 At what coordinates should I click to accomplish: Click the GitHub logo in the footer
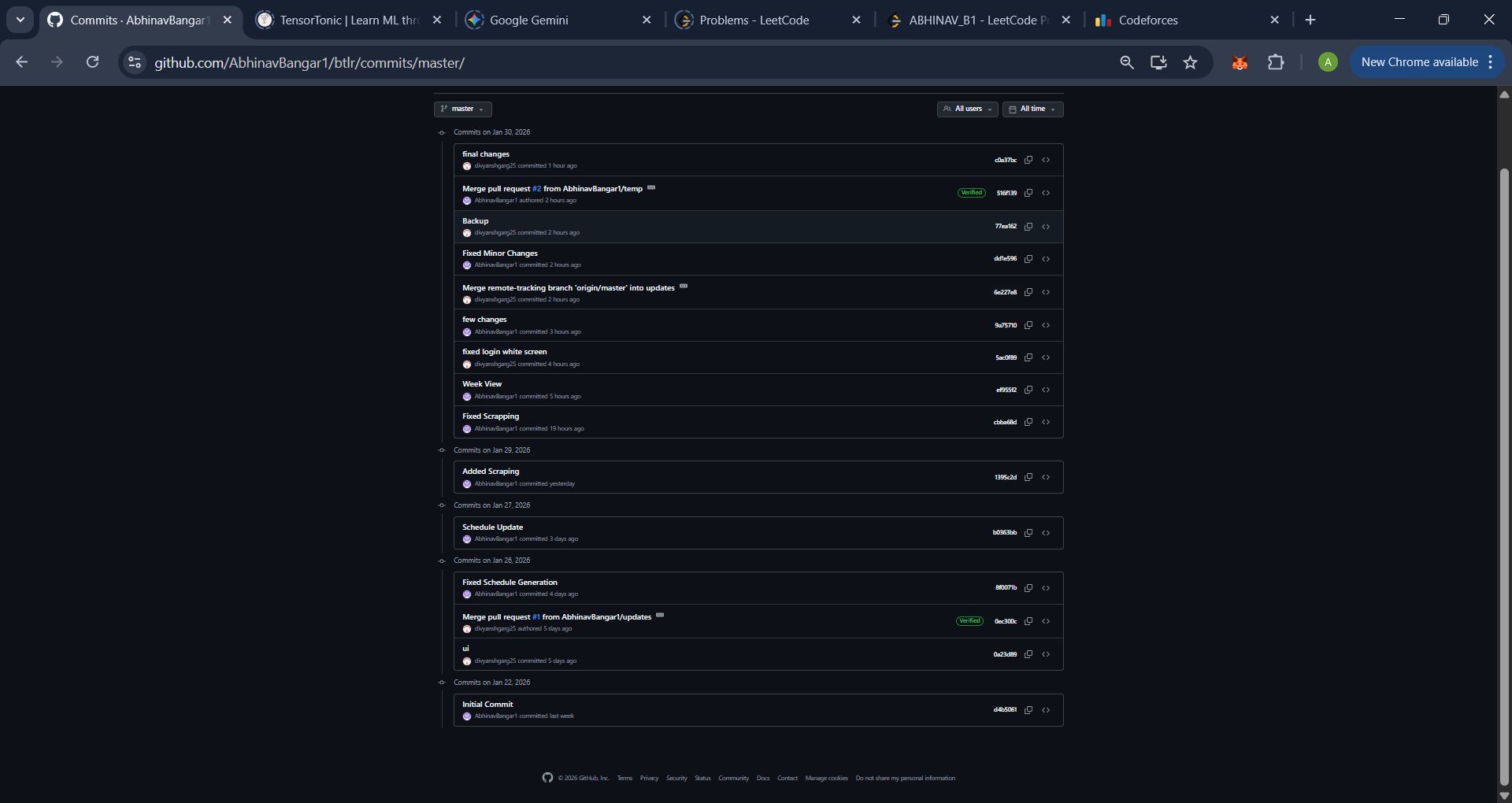pos(547,778)
